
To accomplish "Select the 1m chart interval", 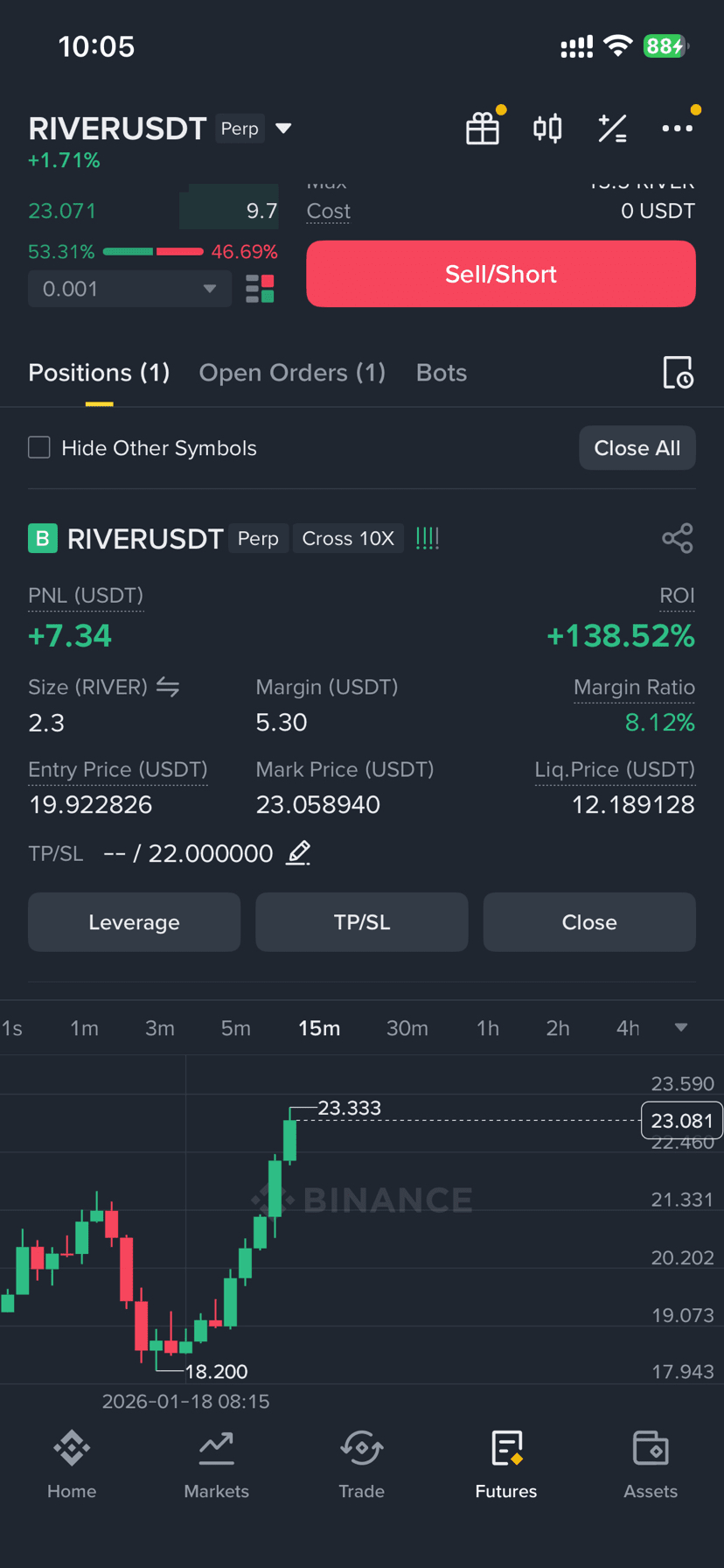I will pyautogui.click(x=84, y=1028).
